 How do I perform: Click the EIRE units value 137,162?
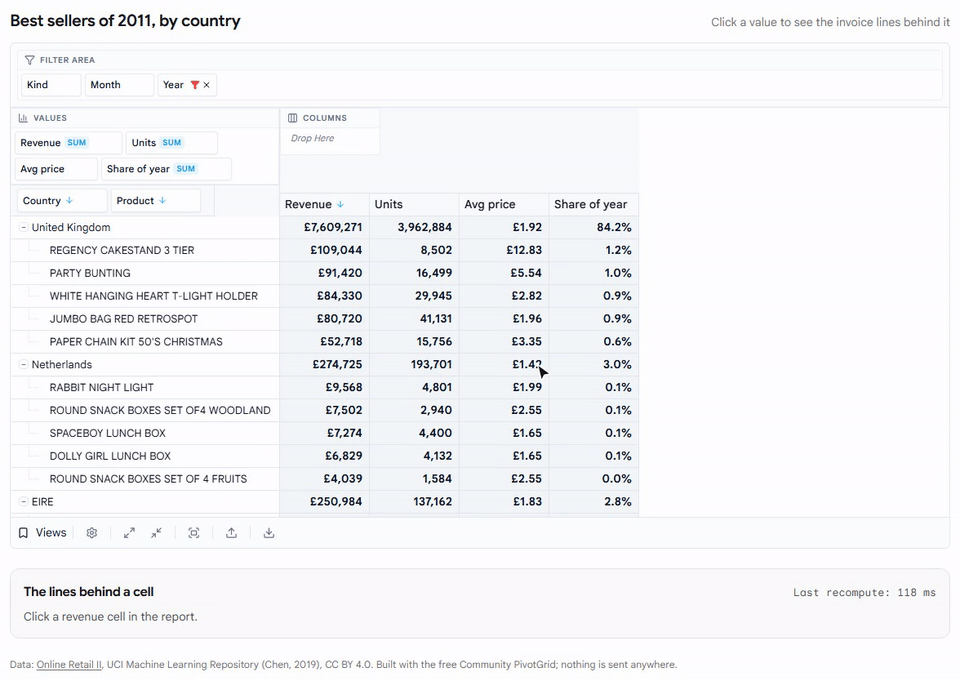(414, 502)
